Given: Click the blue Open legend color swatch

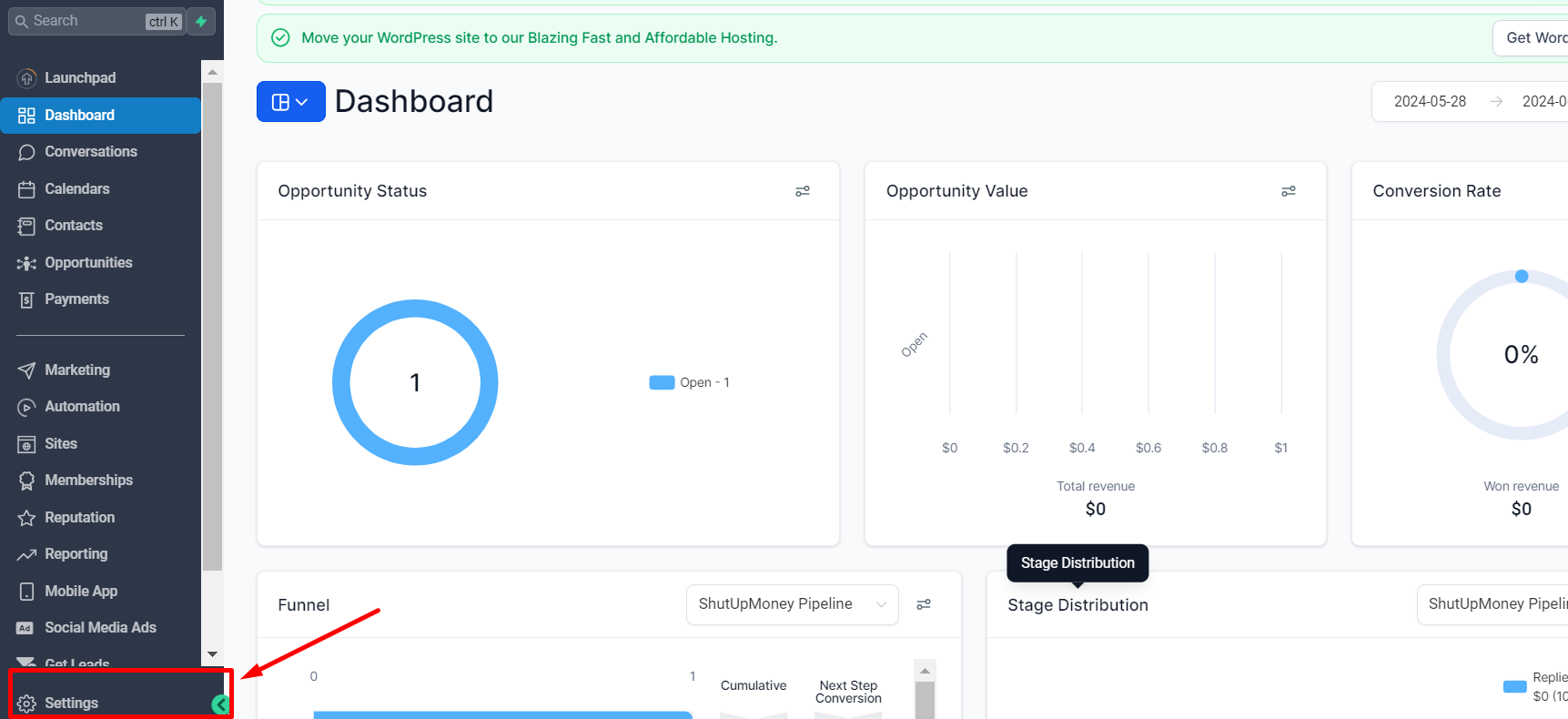Looking at the screenshot, I should pyautogui.click(x=662, y=382).
